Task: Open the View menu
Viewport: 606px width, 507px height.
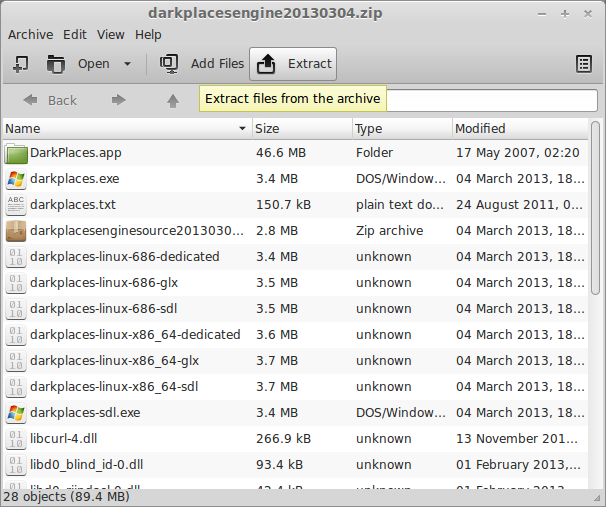Action: pos(111,35)
